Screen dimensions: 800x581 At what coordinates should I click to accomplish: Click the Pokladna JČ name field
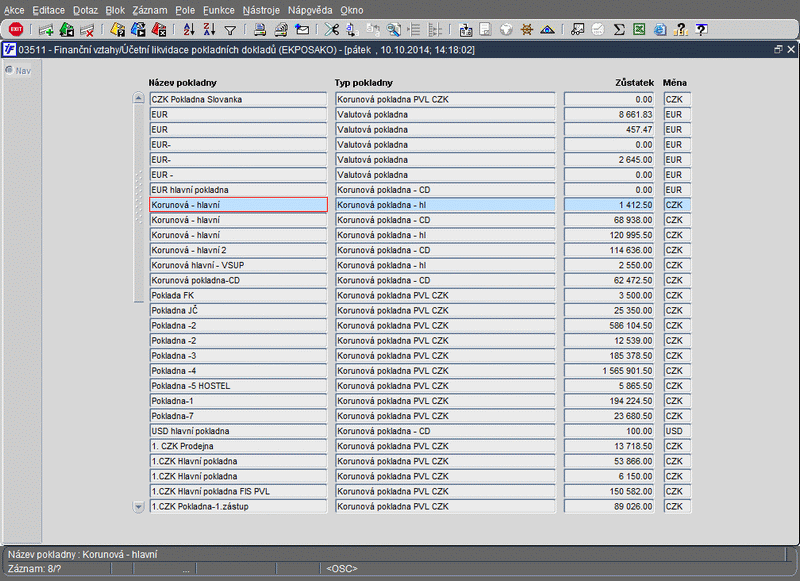click(x=238, y=310)
